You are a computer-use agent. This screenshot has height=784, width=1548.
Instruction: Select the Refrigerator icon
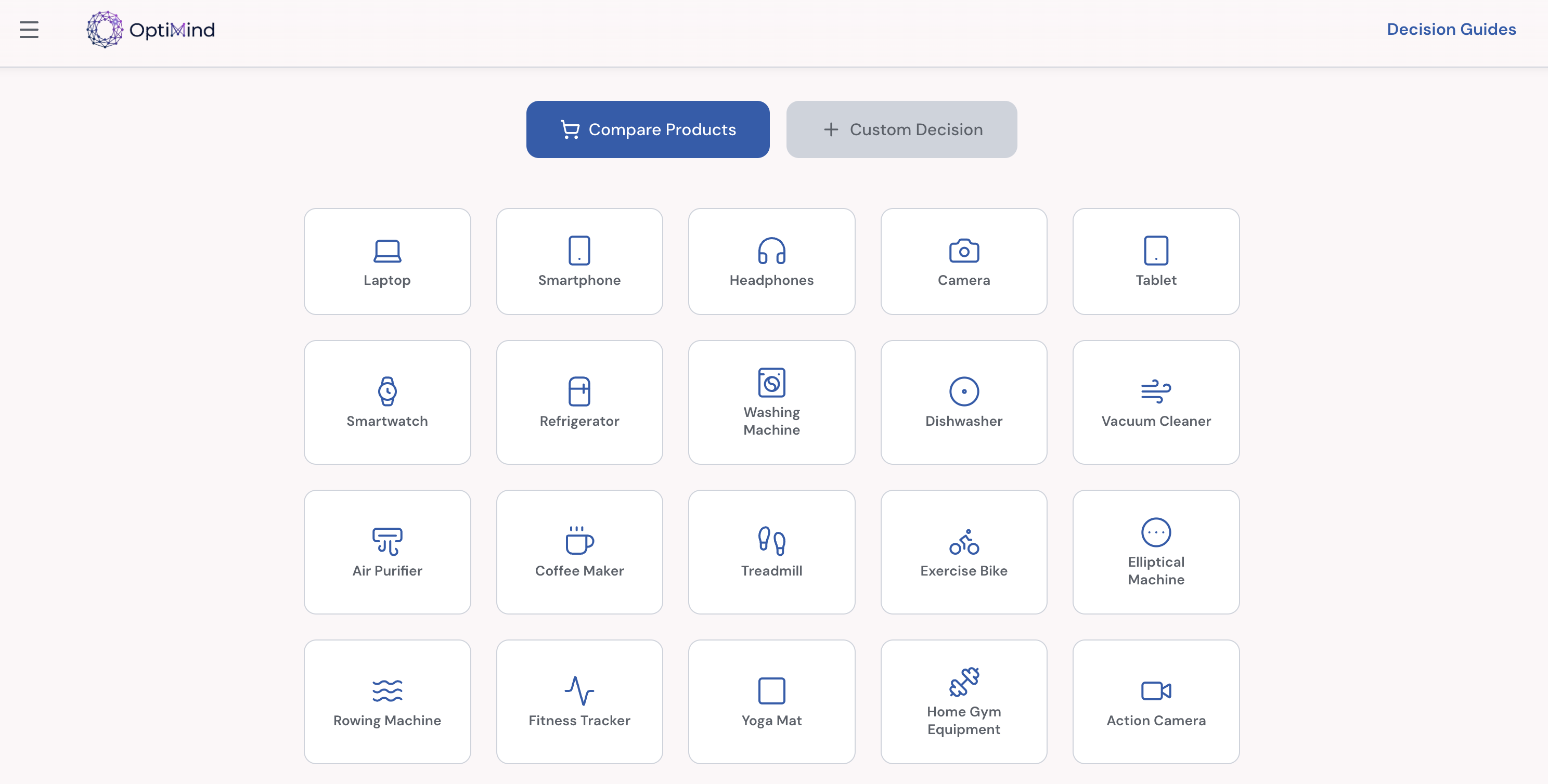point(579,391)
